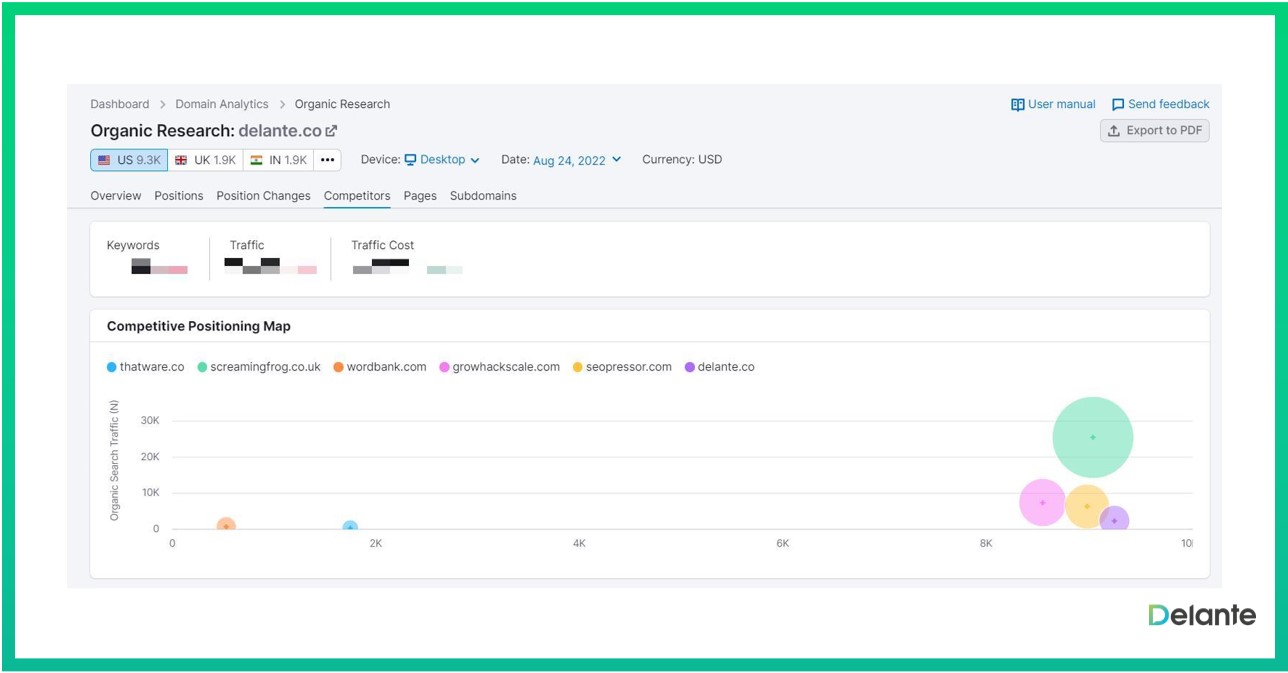The image size is (1288, 673).
Task: Open Domain Analytics breadcrumb
Action: click(x=222, y=104)
